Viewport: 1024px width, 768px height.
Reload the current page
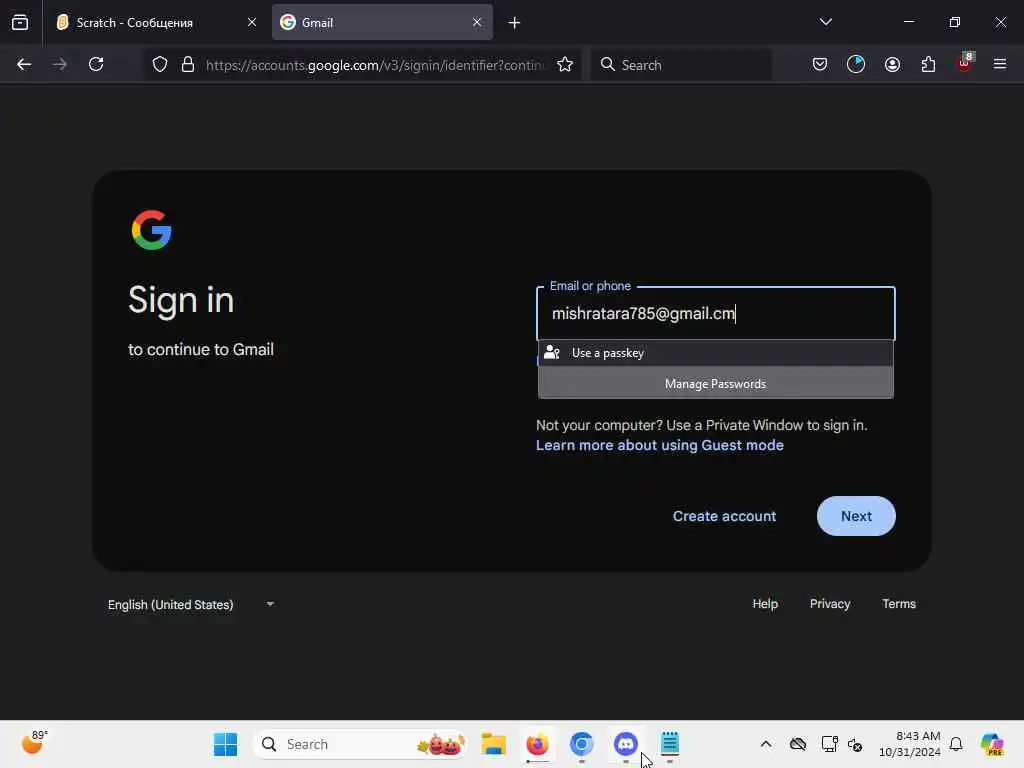point(96,64)
